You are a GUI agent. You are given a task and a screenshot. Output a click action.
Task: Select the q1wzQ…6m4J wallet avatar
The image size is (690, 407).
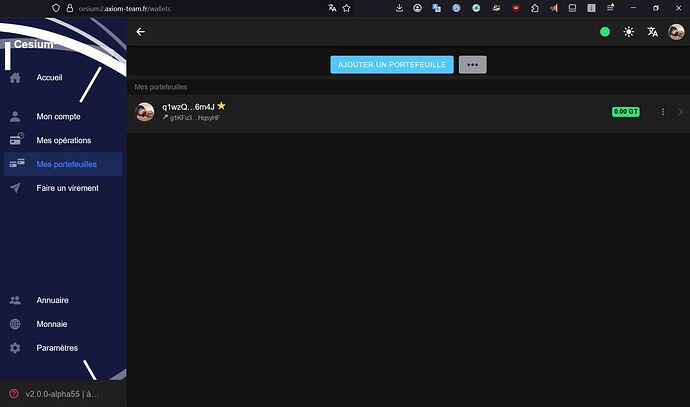click(145, 112)
